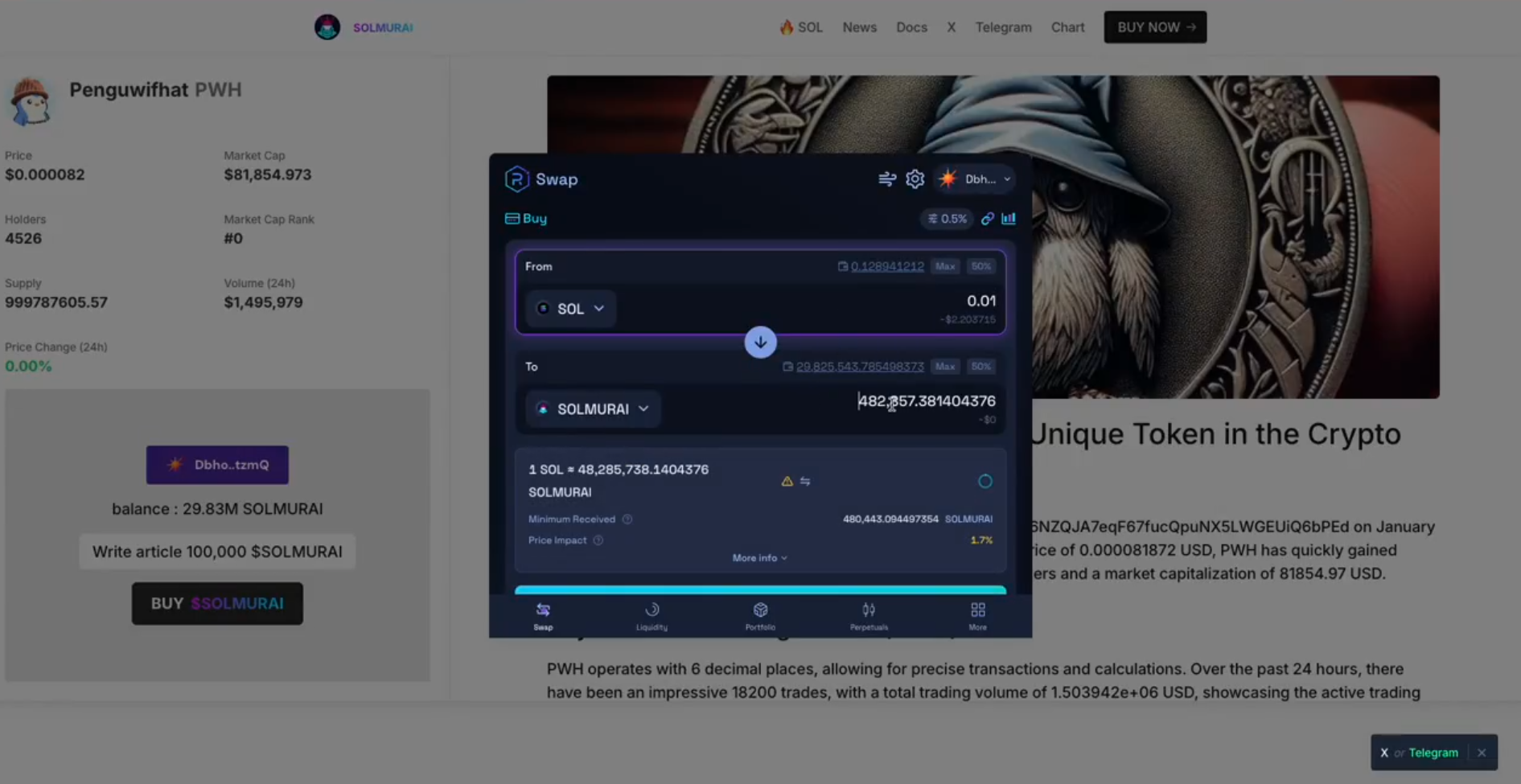1521x784 pixels.
Task: Toggle the rate direction swap arrows
Action: 805,482
